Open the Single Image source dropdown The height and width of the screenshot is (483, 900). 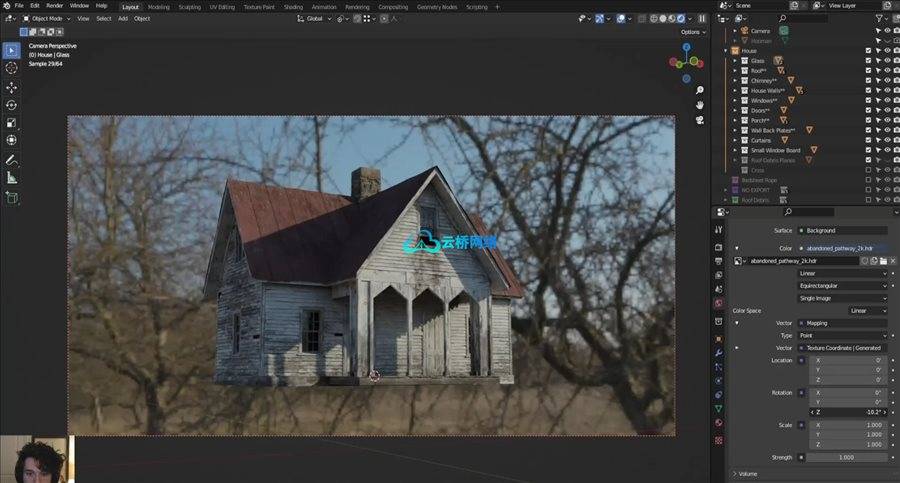[x=843, y=299]
